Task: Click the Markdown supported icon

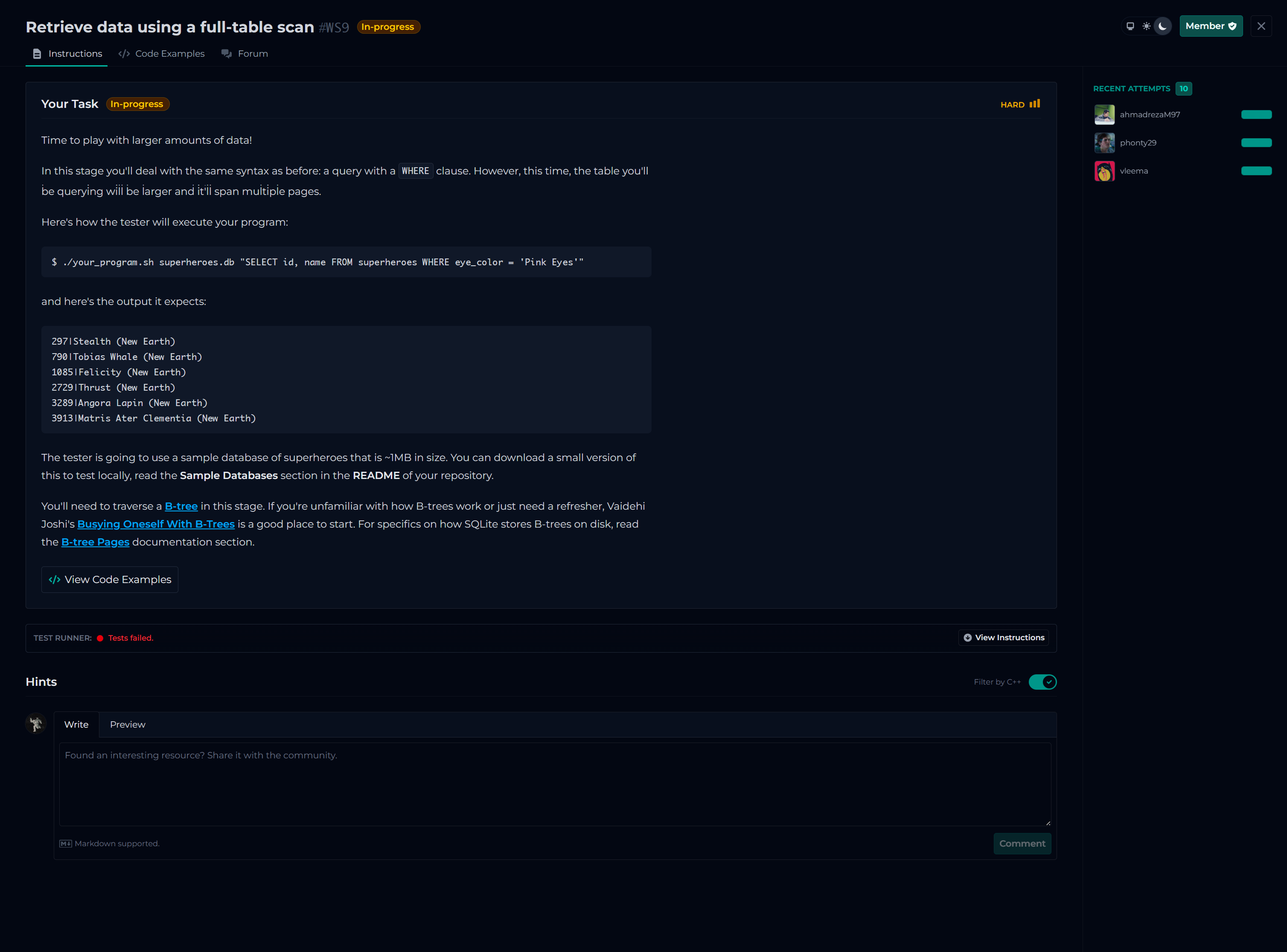Action: [x=66, y=844]
